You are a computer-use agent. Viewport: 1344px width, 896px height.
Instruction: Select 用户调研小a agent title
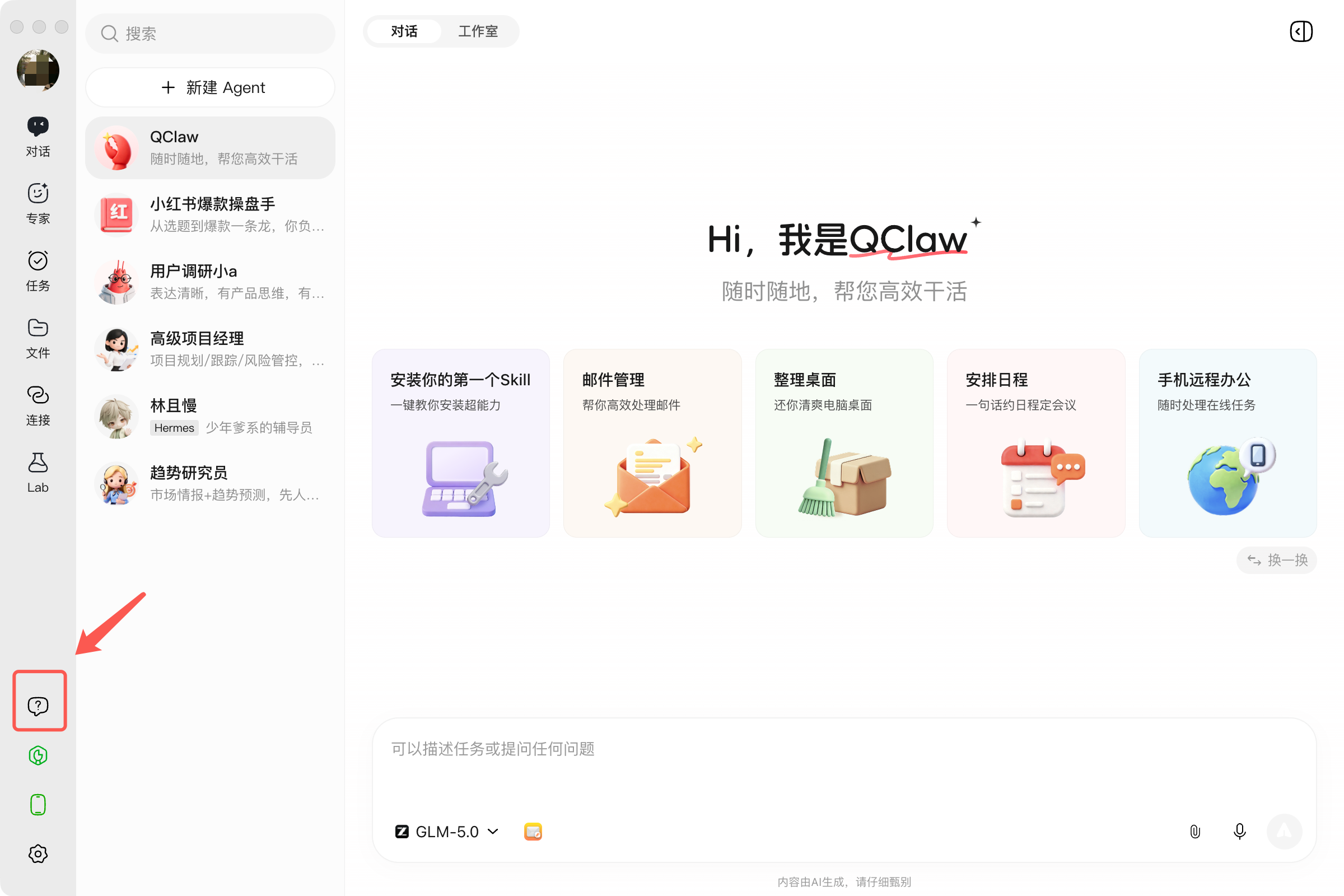pyautogui.click(x=194, y=272)
